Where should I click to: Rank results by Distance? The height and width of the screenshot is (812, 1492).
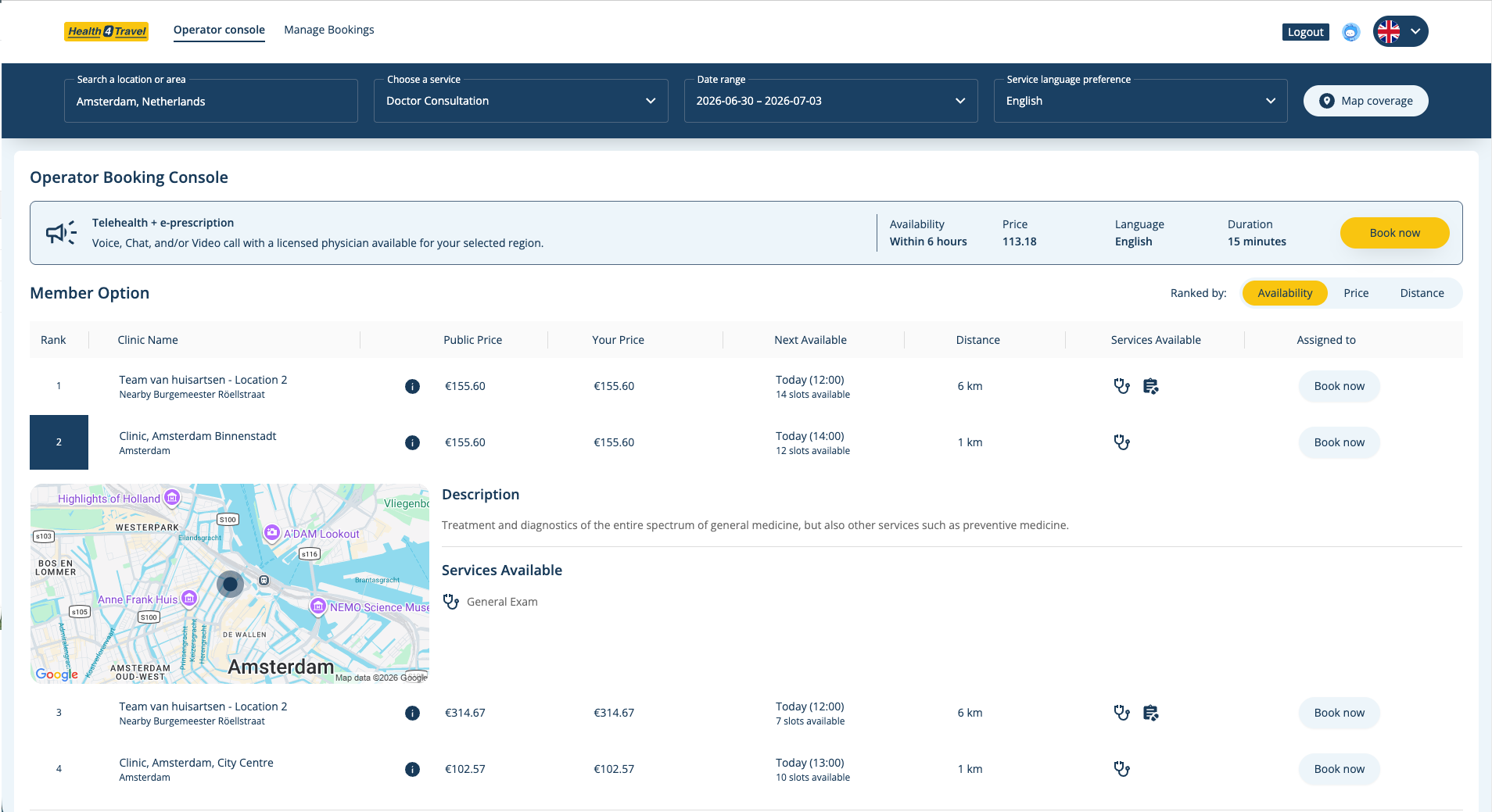click(x=1422, y=293)
